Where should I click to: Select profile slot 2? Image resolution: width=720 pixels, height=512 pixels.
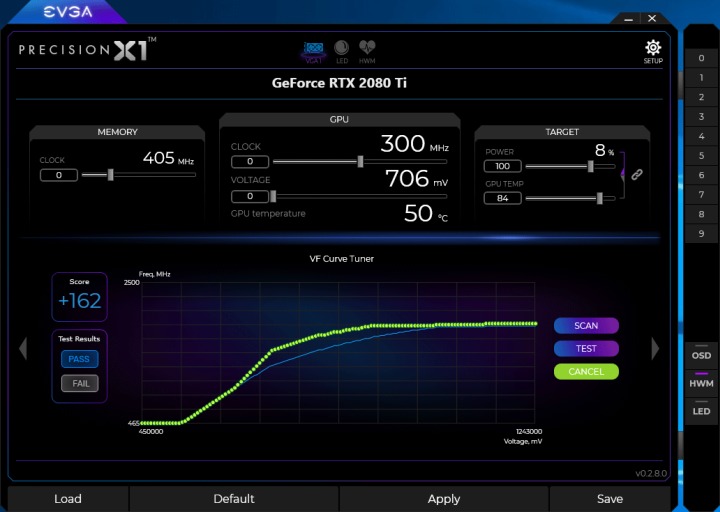point(701,97)
